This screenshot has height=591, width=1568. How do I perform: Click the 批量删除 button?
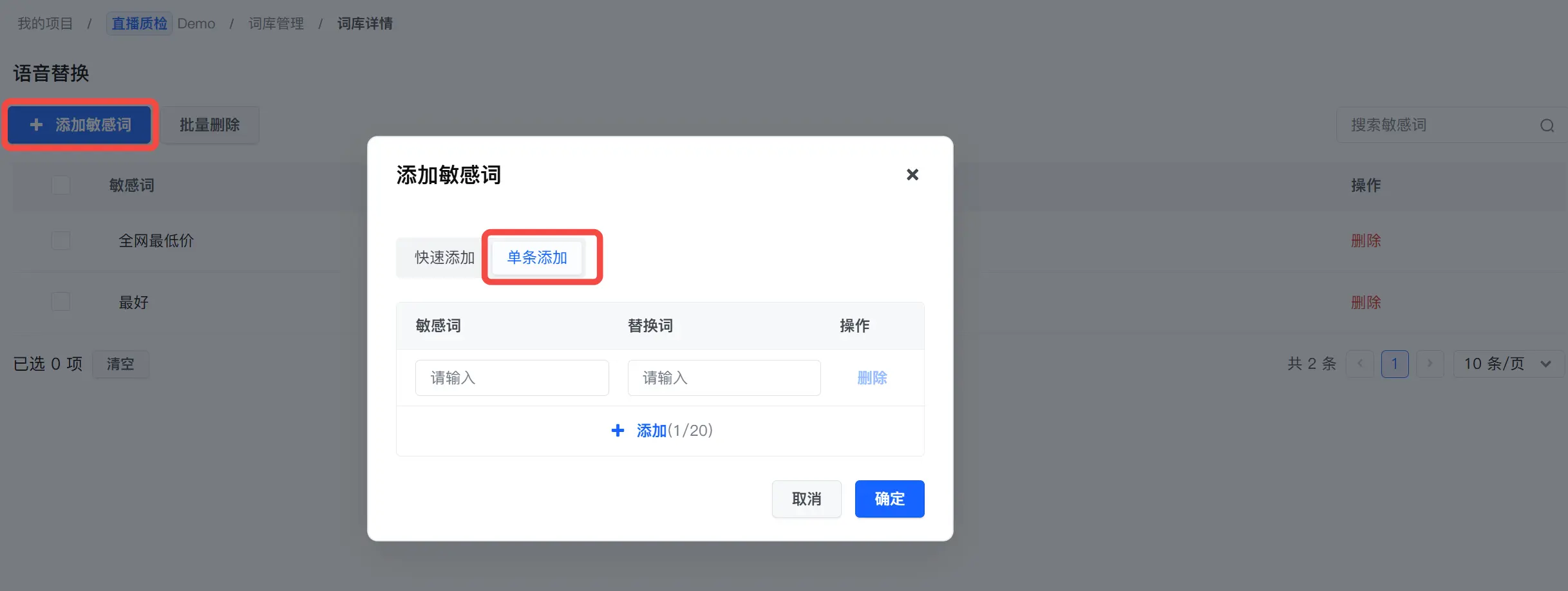209,125
